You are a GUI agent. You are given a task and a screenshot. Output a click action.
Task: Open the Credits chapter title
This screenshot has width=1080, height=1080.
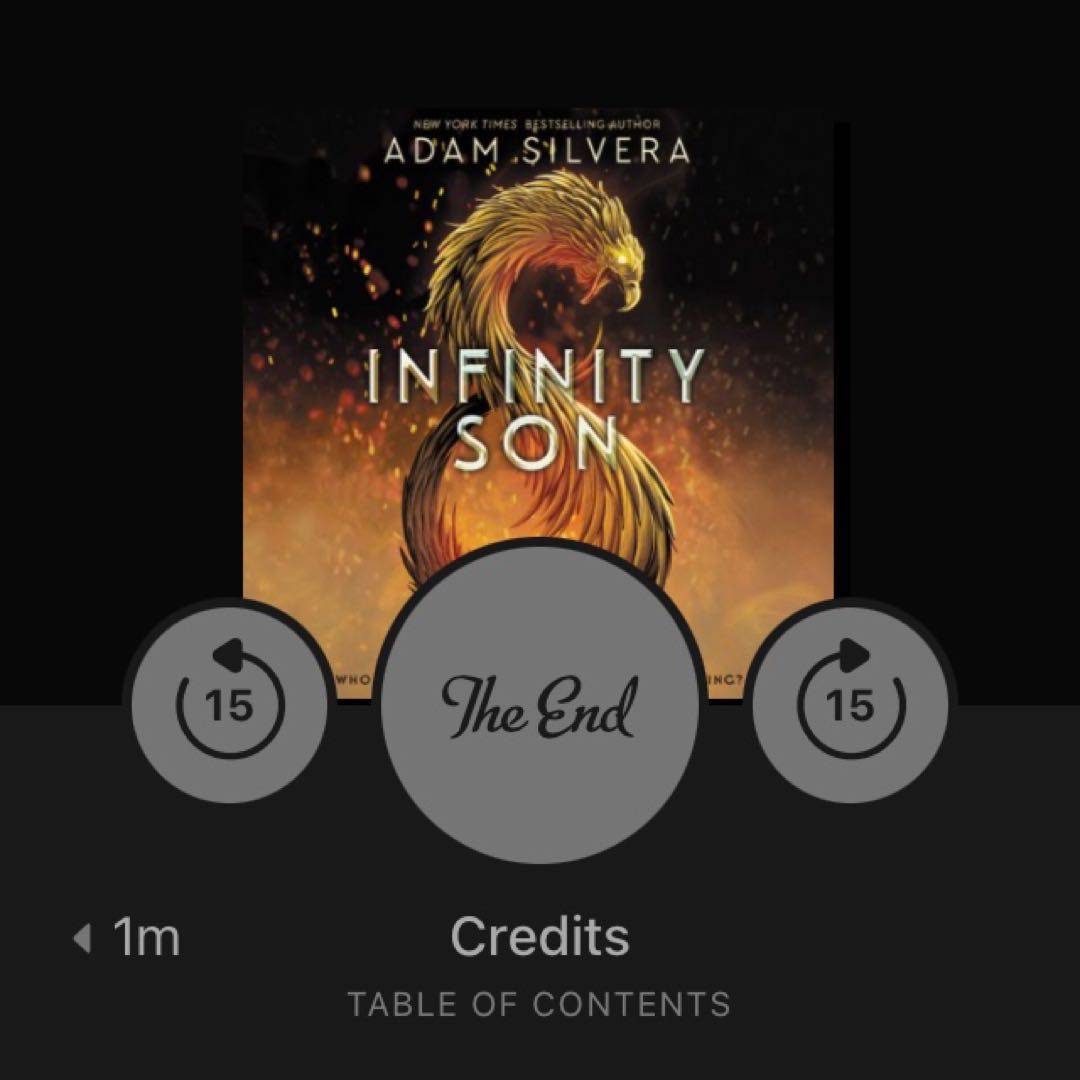[x=540, y=937]
